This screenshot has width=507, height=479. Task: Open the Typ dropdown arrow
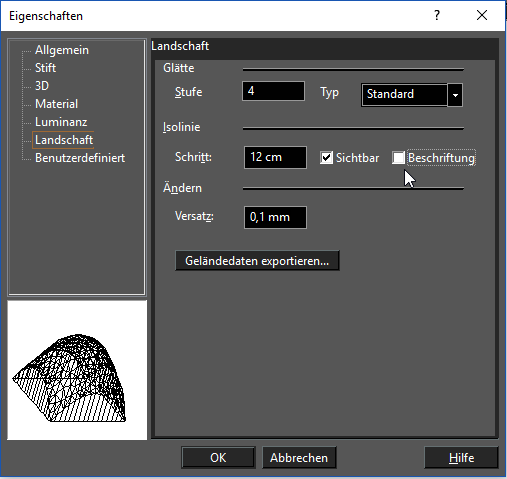[x=455, y=95]
